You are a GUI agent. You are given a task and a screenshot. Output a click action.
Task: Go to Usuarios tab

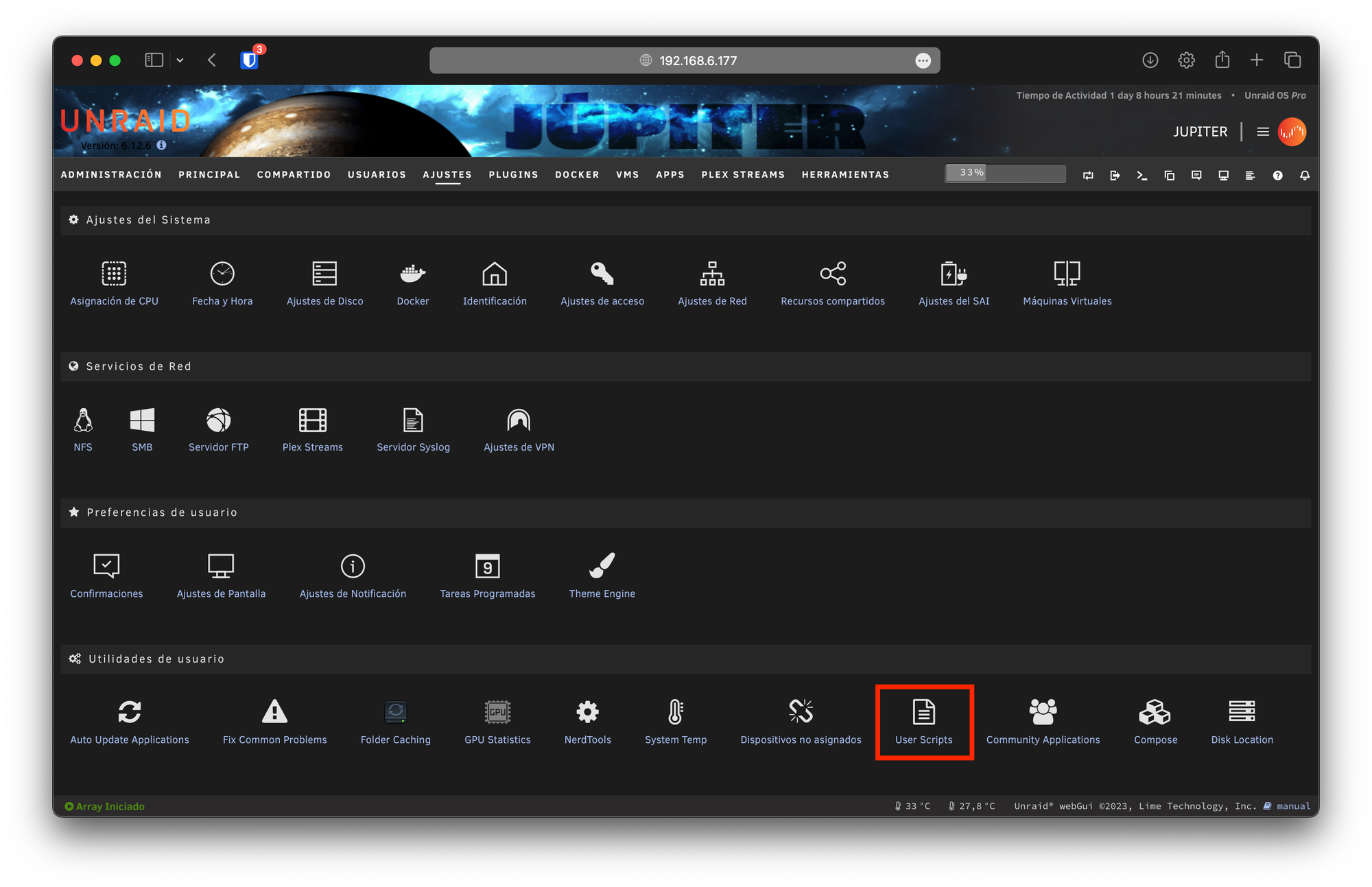click(x=377, y=174)
